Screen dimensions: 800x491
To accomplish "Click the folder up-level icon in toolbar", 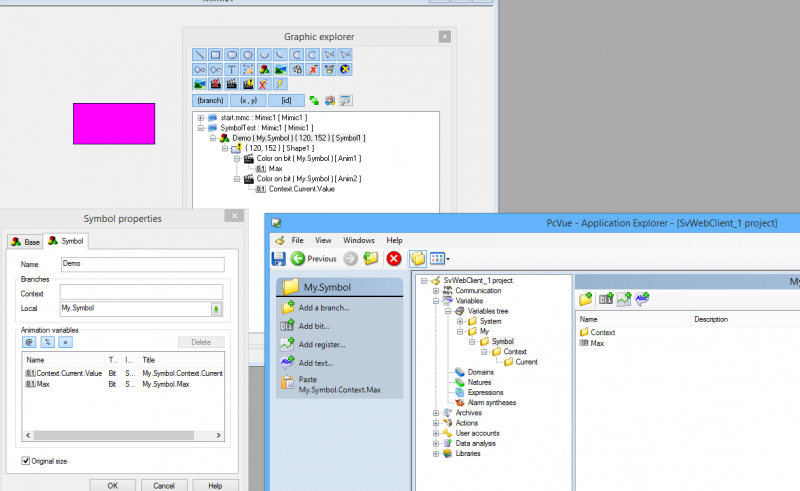I will click(x=371, y=259).
